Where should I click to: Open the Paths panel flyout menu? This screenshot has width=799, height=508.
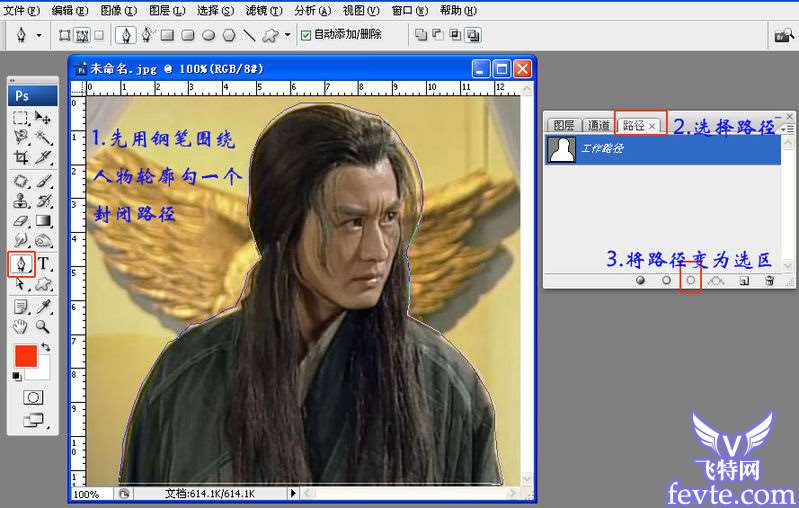789,129
